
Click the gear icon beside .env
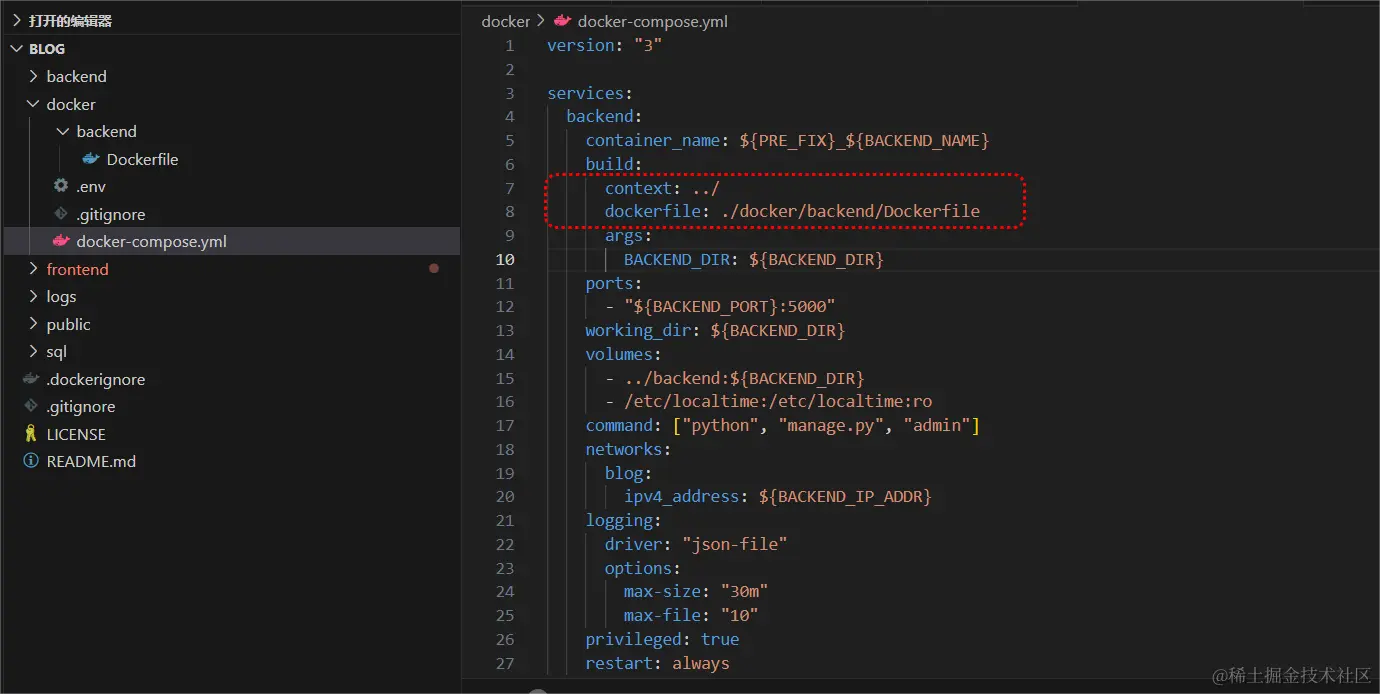(61, 186)
